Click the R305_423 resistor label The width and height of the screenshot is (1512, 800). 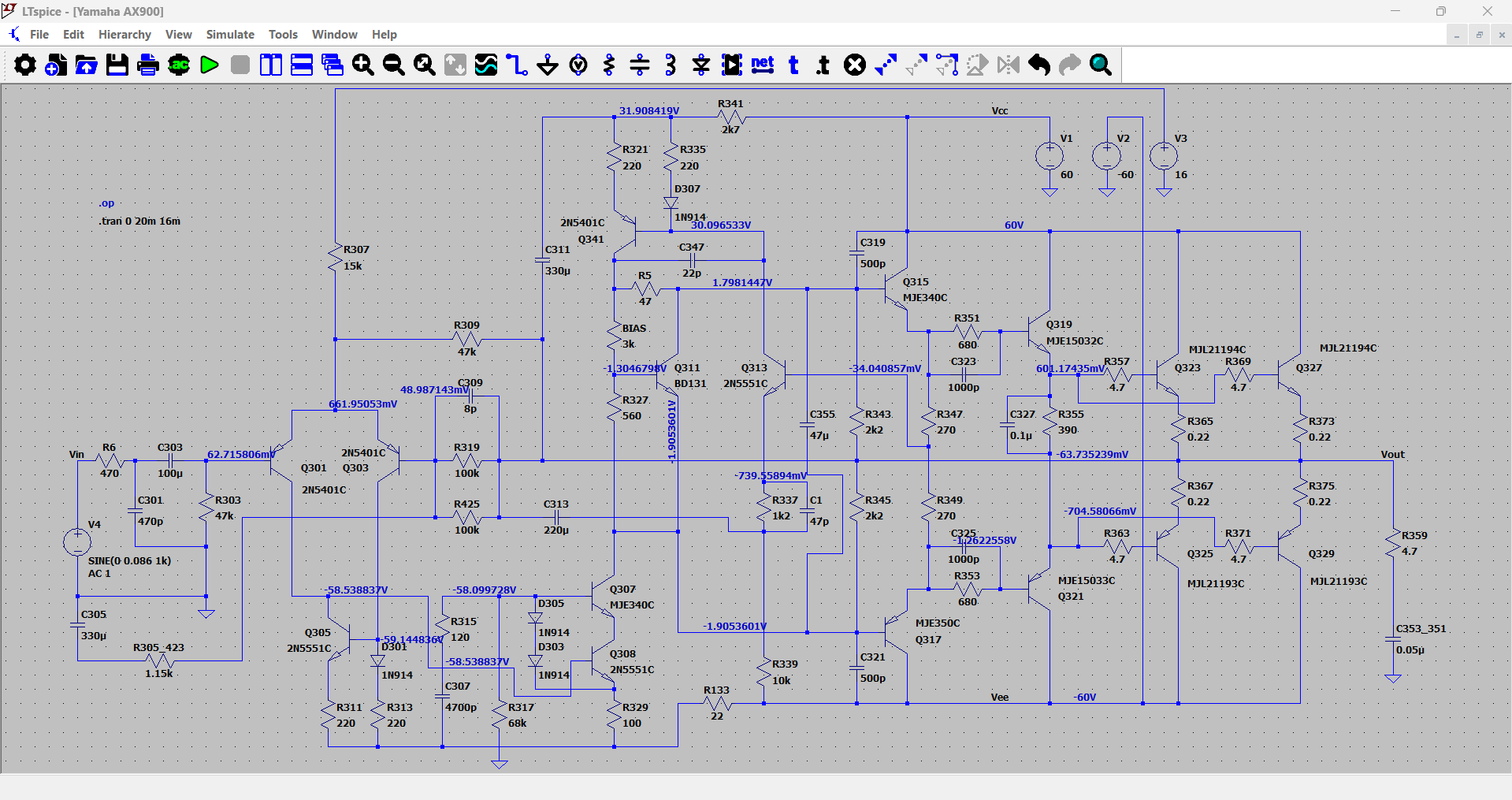[x=158, y=648]
